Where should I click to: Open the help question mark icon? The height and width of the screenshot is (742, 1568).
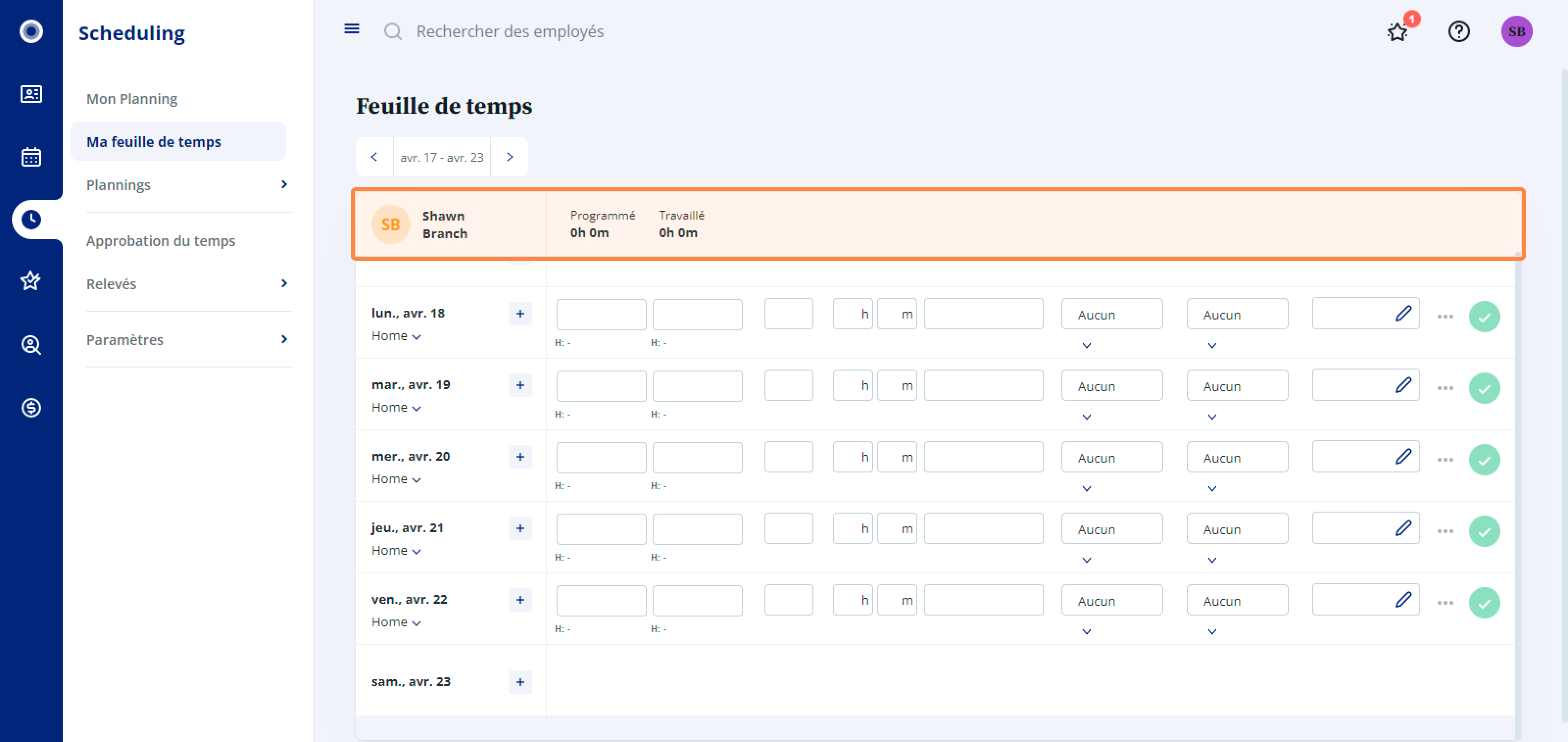[1458, 31]
